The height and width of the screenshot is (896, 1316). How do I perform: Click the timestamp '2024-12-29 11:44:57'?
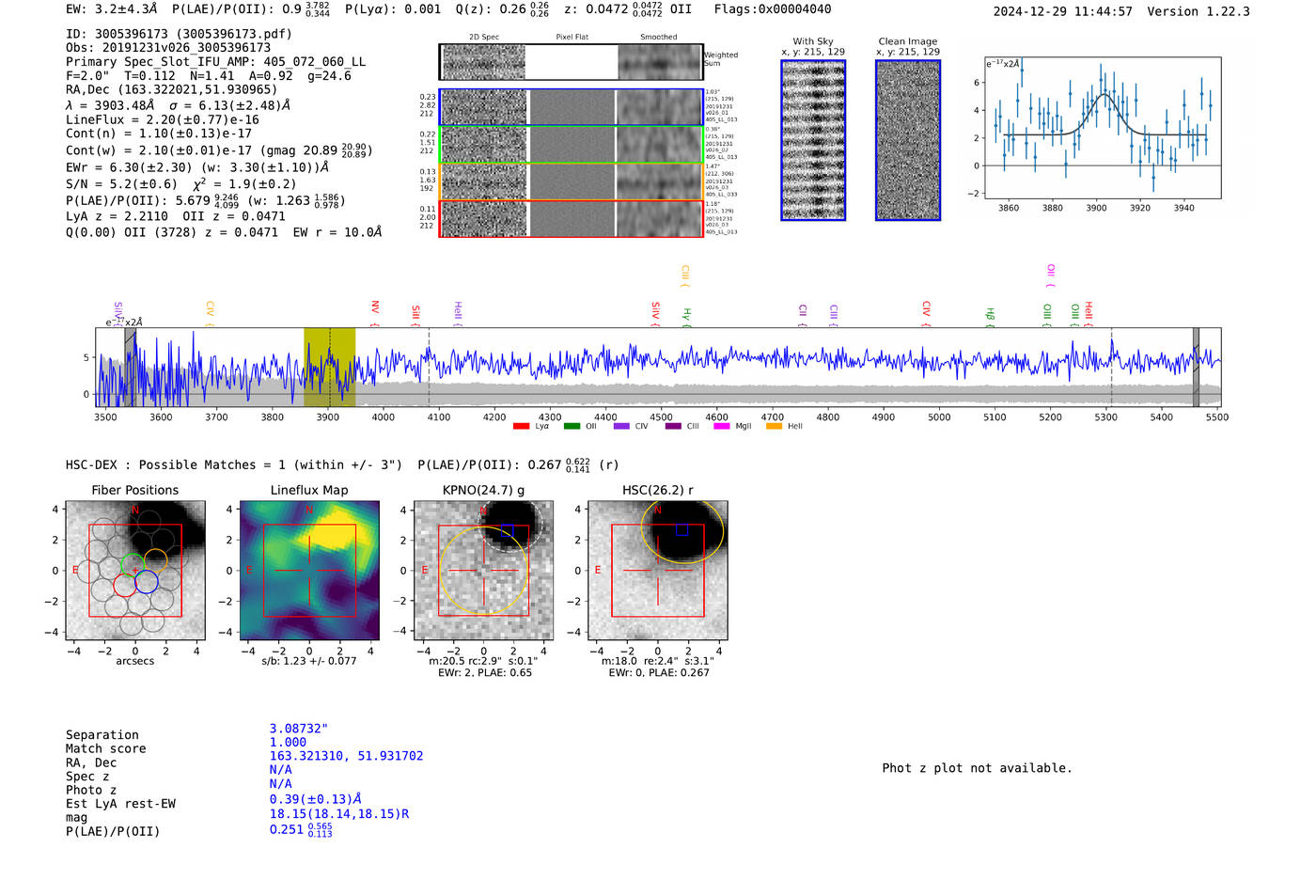(x=1062, y=11)
